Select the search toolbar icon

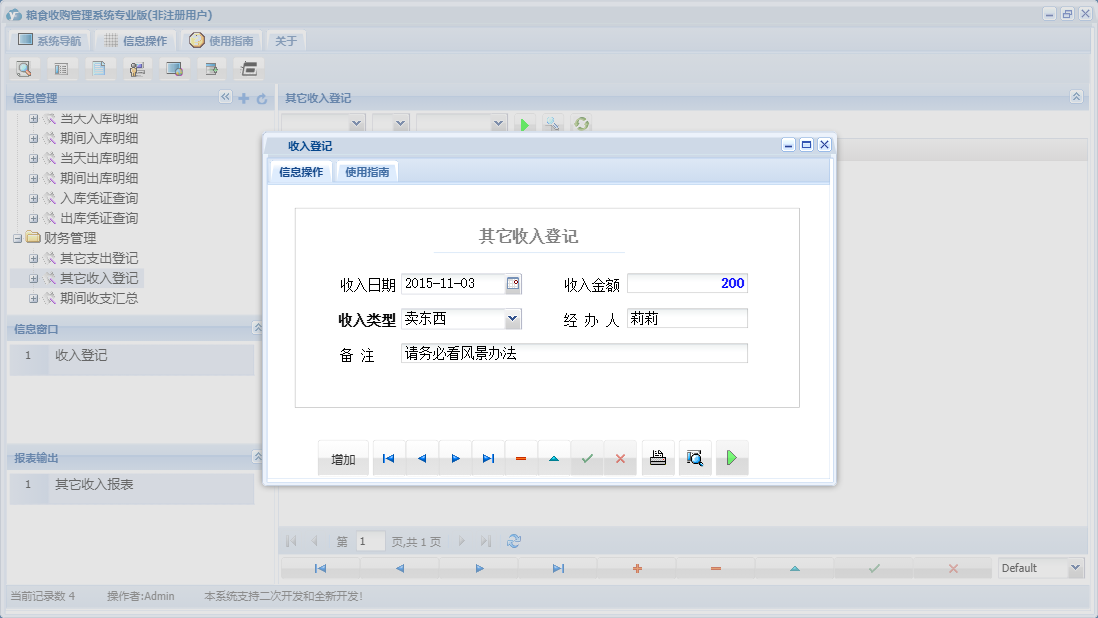(24, 68)
